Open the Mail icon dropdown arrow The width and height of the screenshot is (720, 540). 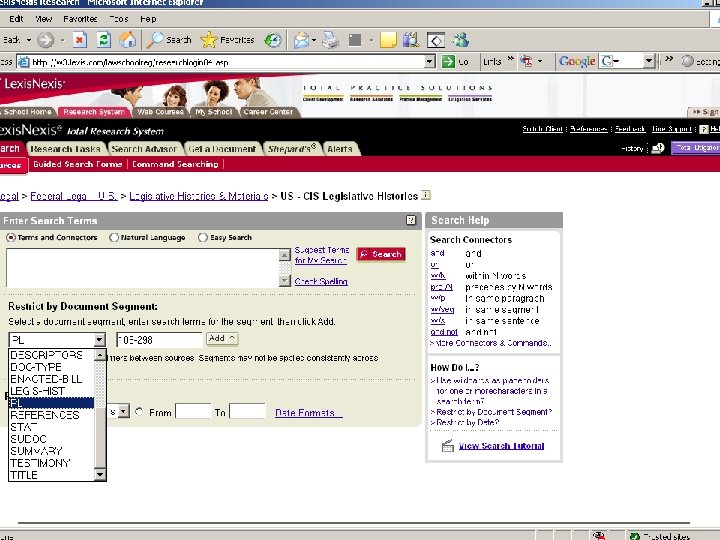tap(314, 40)
